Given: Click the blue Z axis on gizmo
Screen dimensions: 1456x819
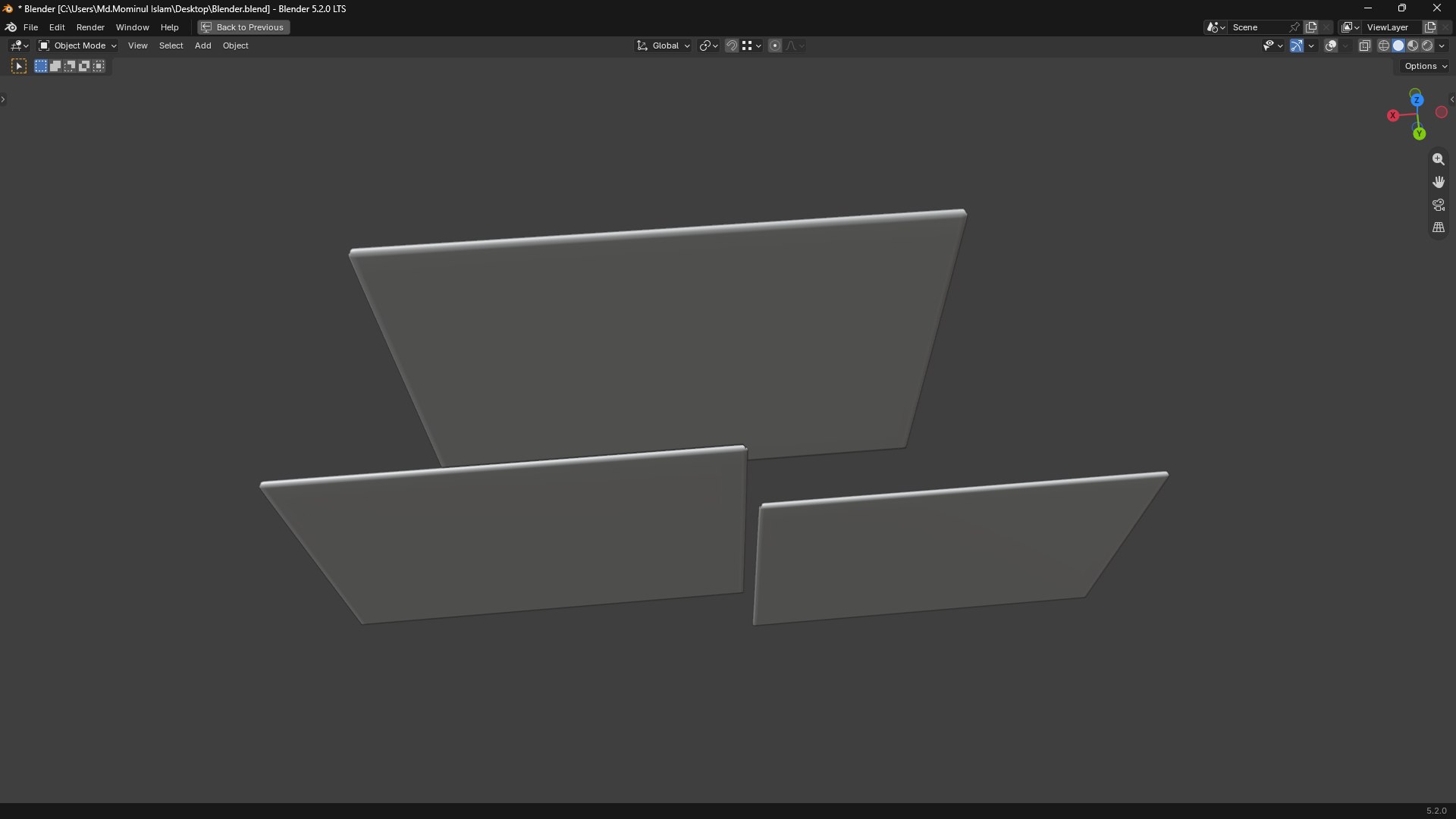Looking at the screenshot, I should [1417, 100].
